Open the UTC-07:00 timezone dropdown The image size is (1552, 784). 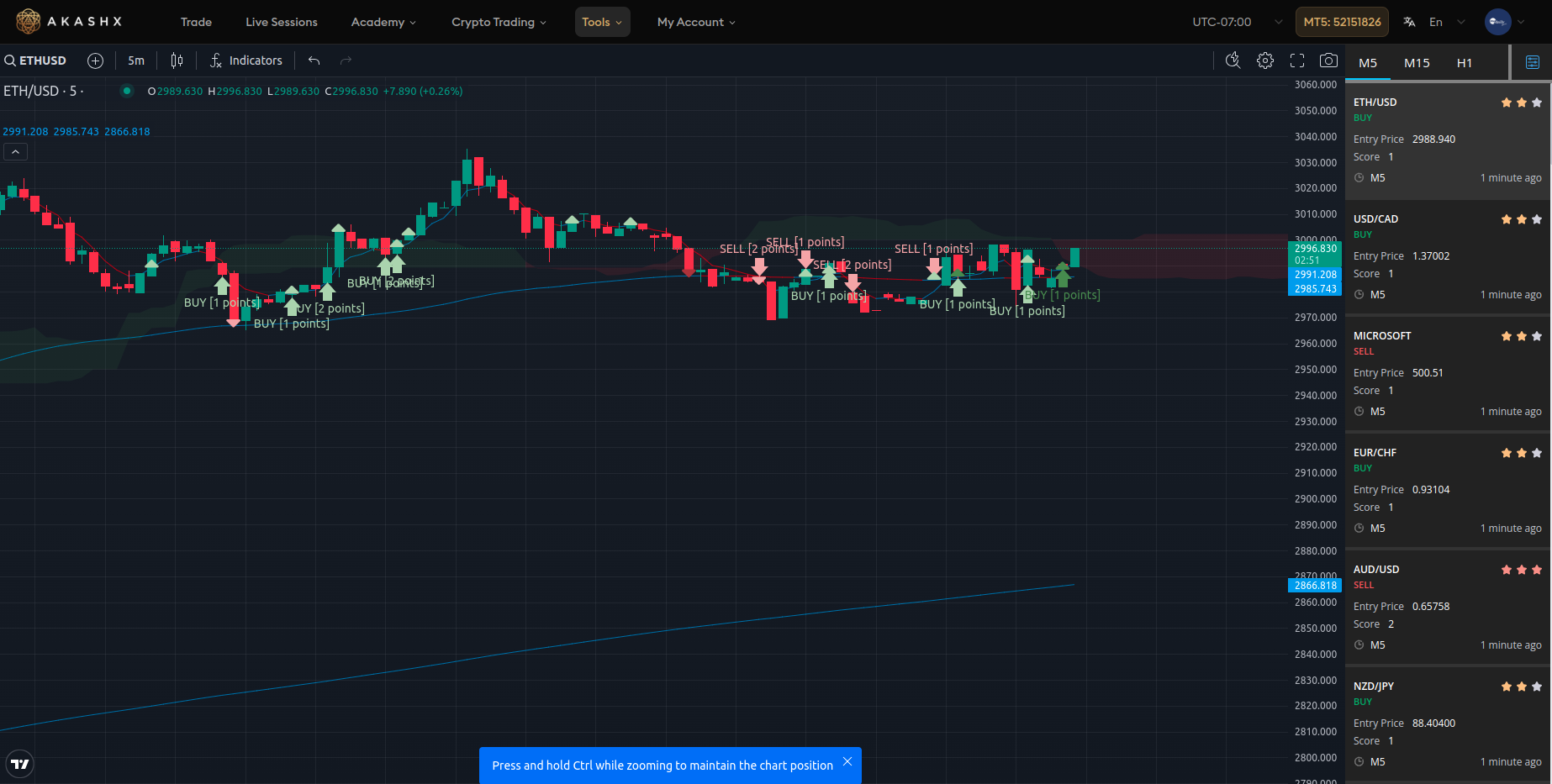(1237, 22)
